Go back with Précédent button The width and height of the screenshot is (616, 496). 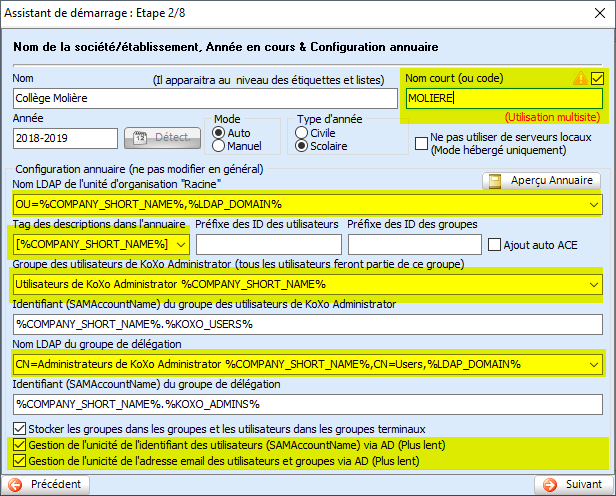[46, 484]
